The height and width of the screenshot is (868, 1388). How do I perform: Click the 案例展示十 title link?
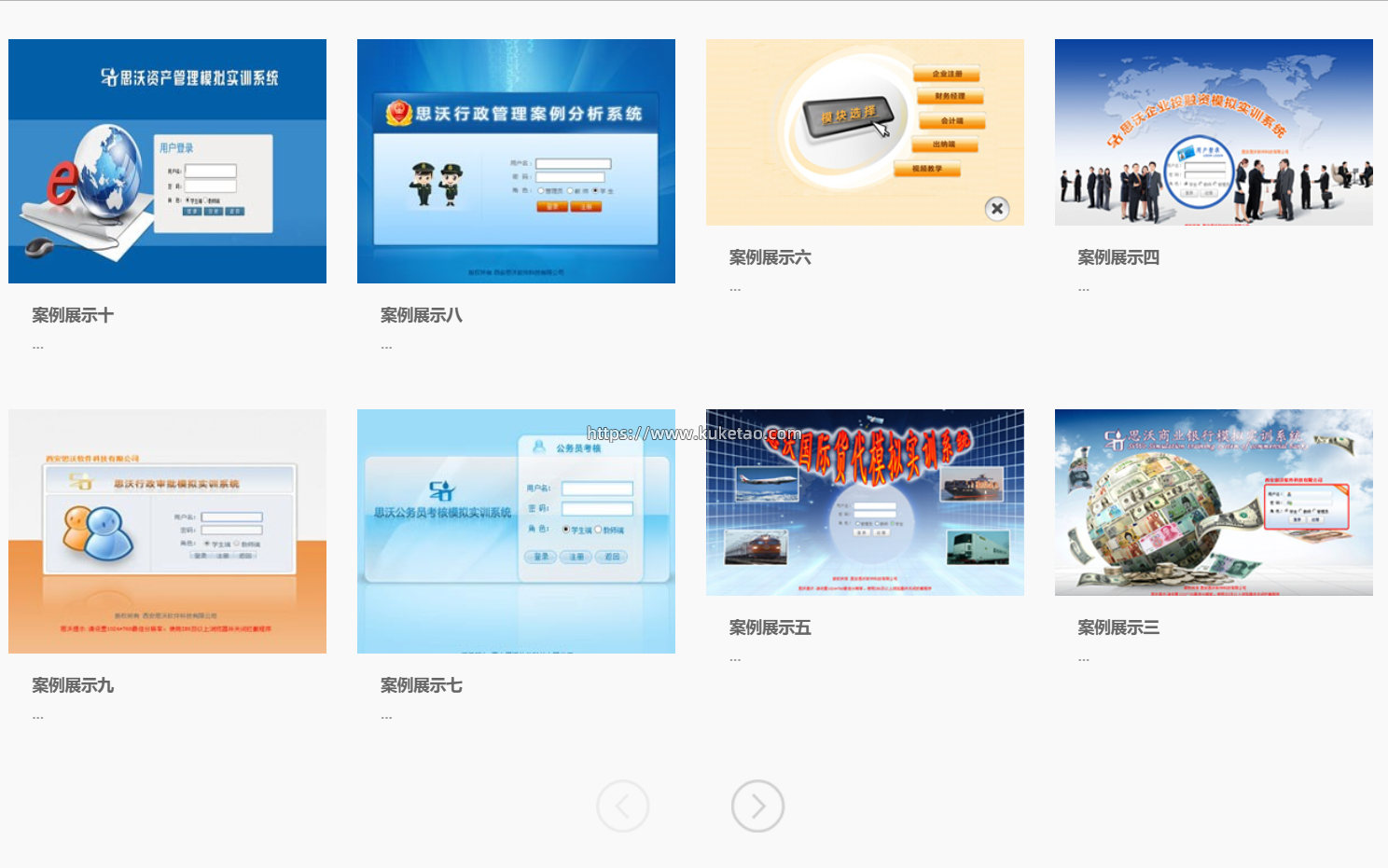click(x=73, y=315)
